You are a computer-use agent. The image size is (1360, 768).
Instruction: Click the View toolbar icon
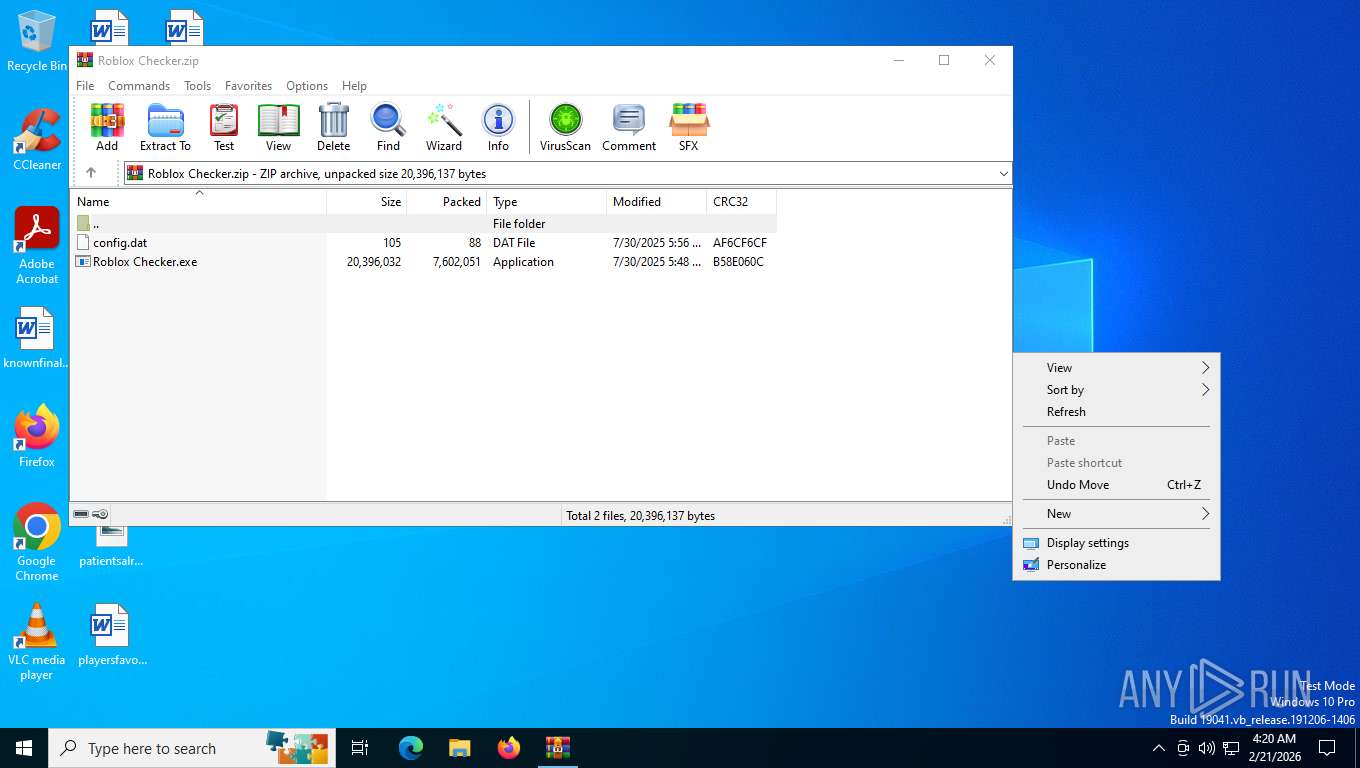pyautogui.click(x=278, y=127)
